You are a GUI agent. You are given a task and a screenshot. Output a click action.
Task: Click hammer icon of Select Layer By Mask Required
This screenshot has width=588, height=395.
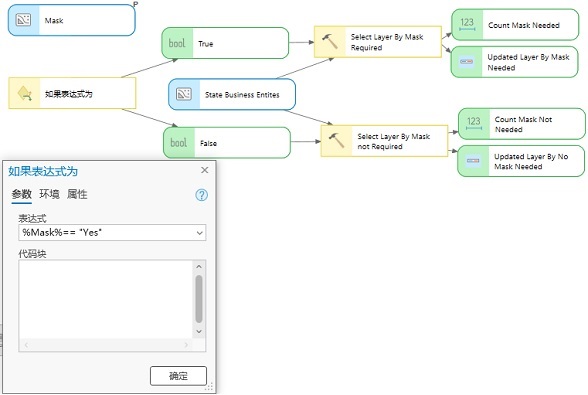coord(330,42)
